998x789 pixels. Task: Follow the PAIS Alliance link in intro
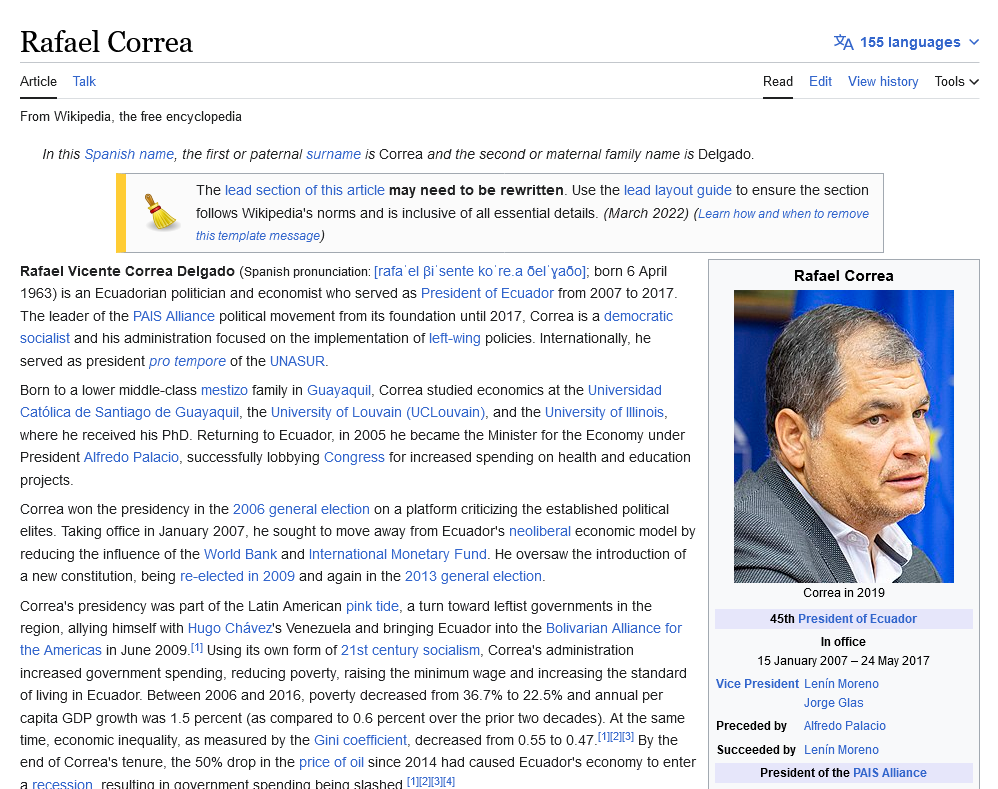point(174,316)
